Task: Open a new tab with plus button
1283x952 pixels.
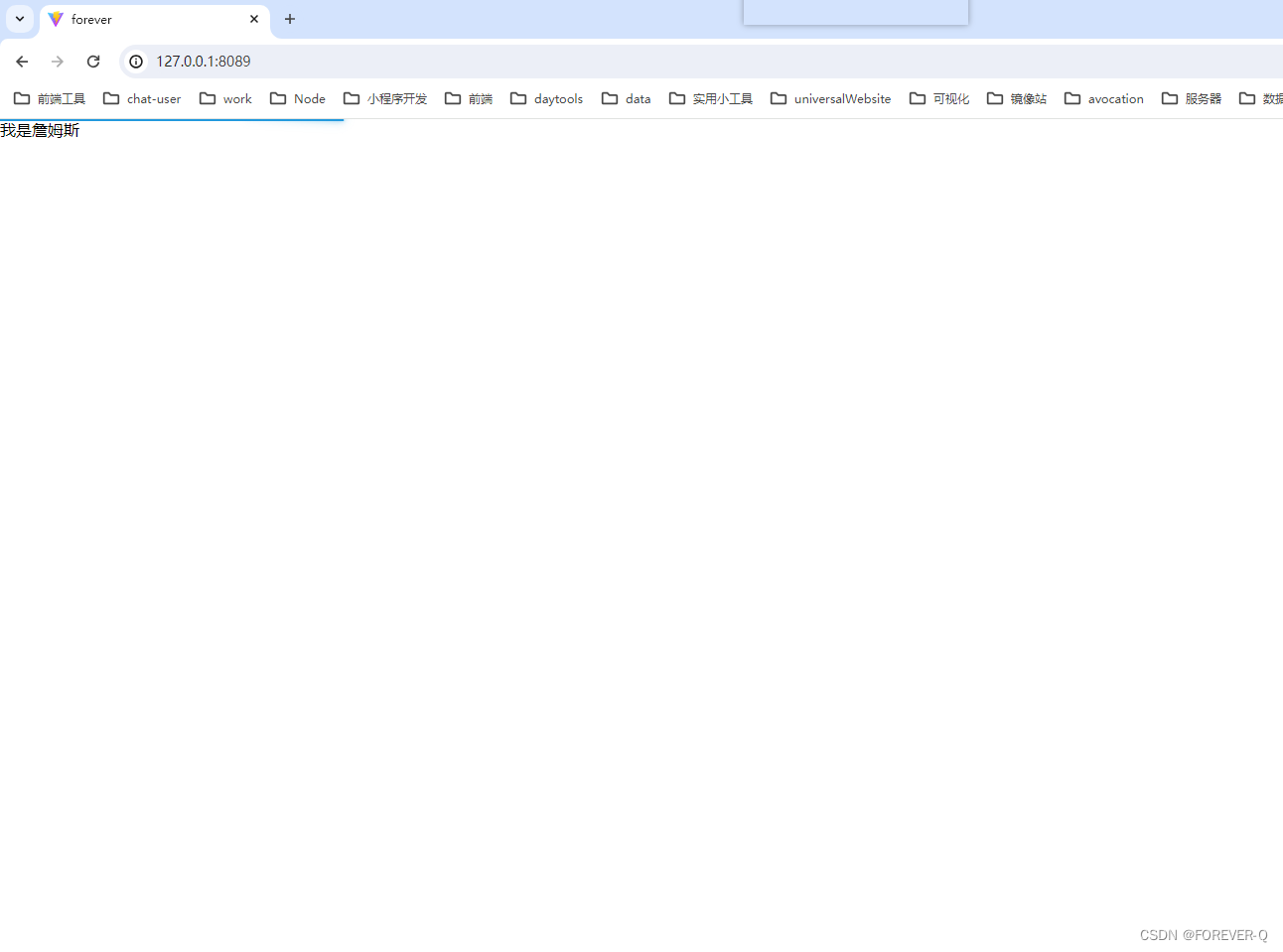Action: click(290, 19)
